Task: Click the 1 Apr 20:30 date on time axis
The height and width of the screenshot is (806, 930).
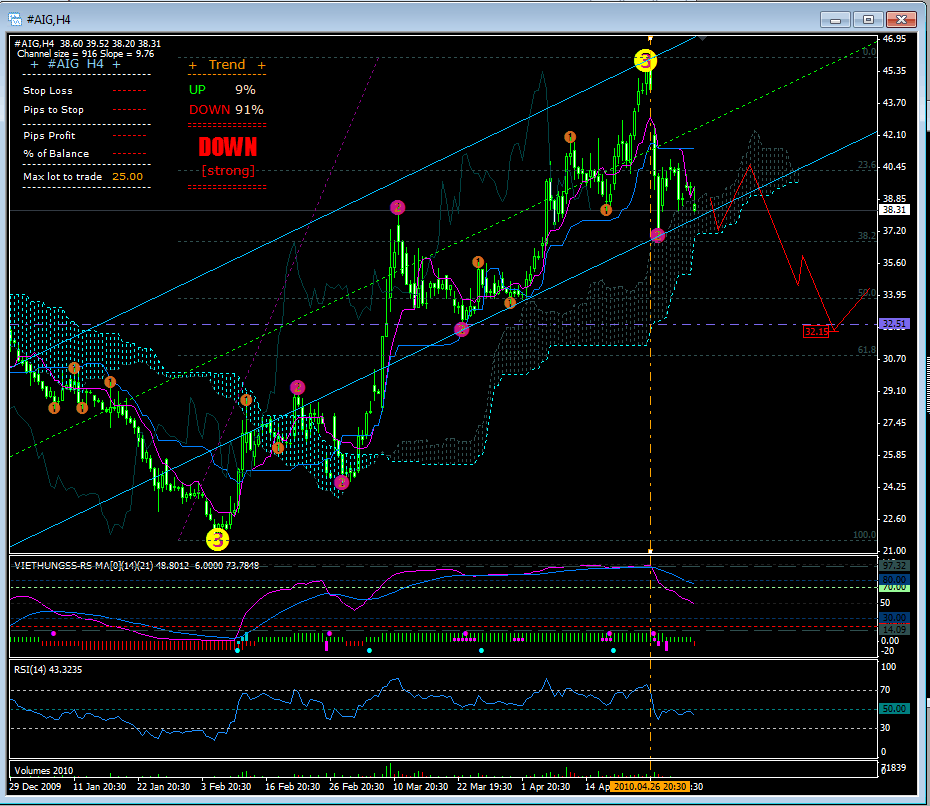Action: pyautogui.click(x=546, y=787)
